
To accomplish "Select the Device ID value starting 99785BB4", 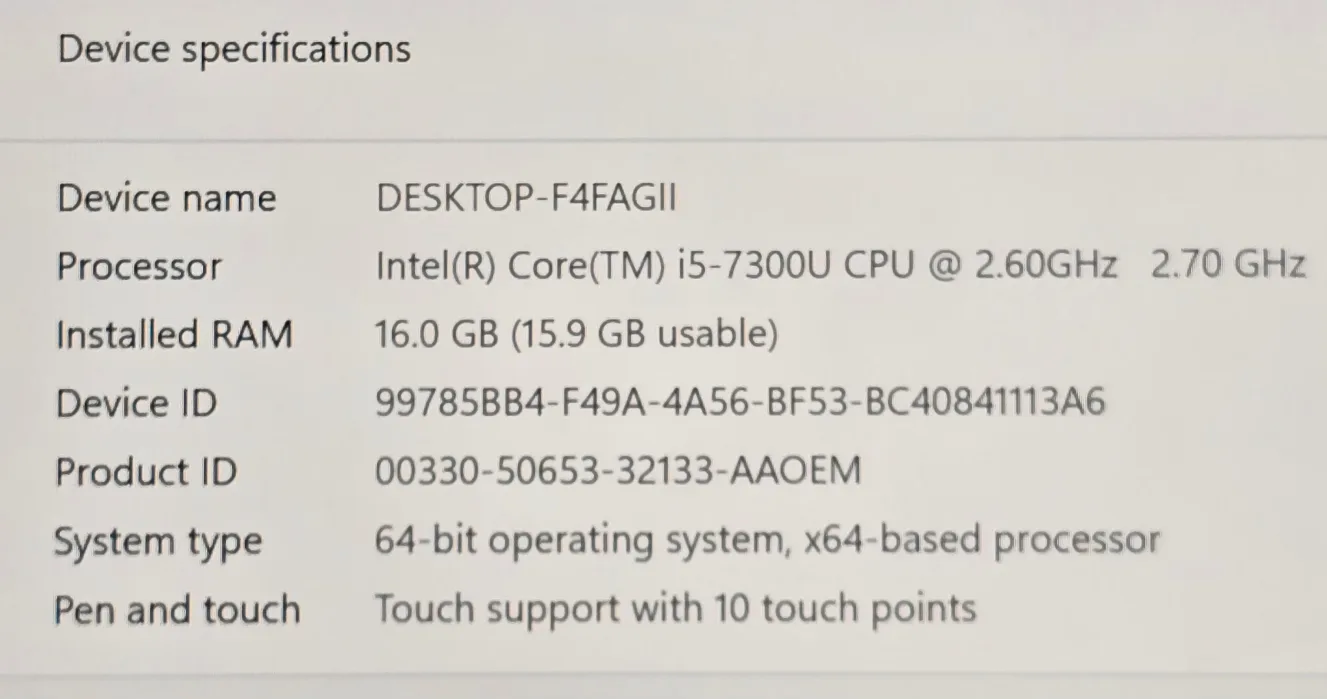I will (740, 403).
